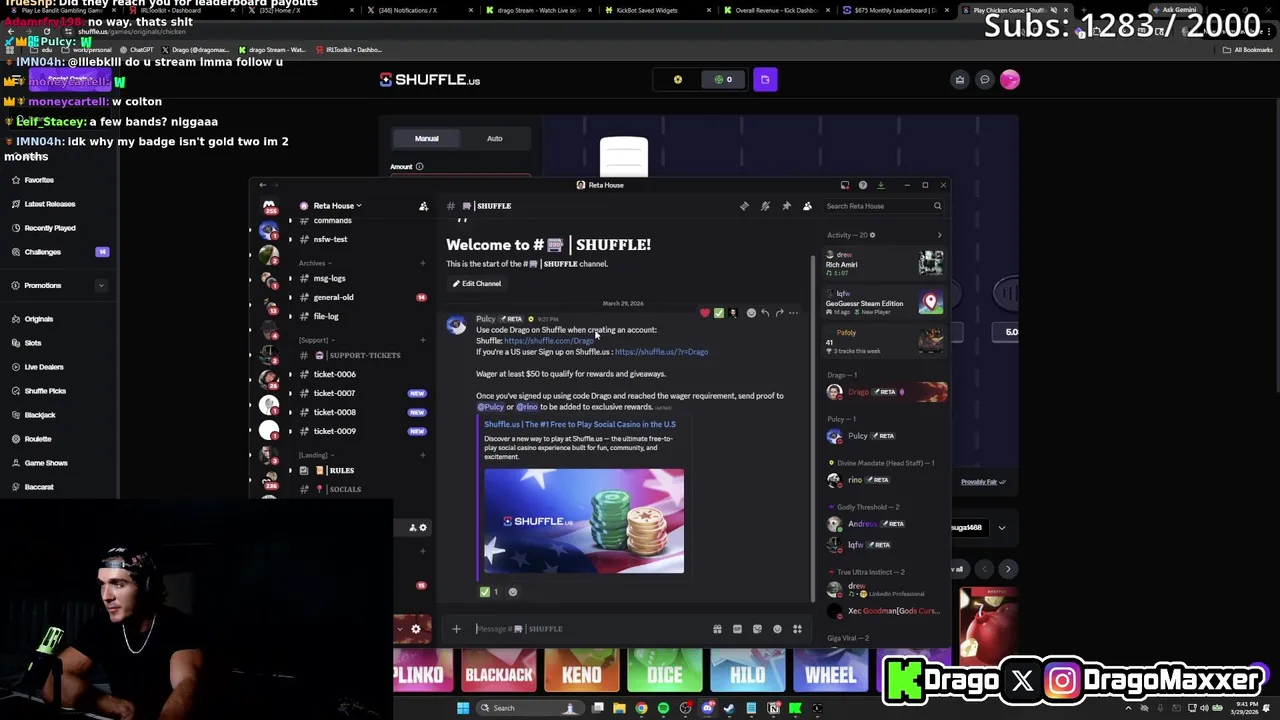Open embed title Shuffle.us Free to Play link
1280x720 pixels.
coord(580,424)
